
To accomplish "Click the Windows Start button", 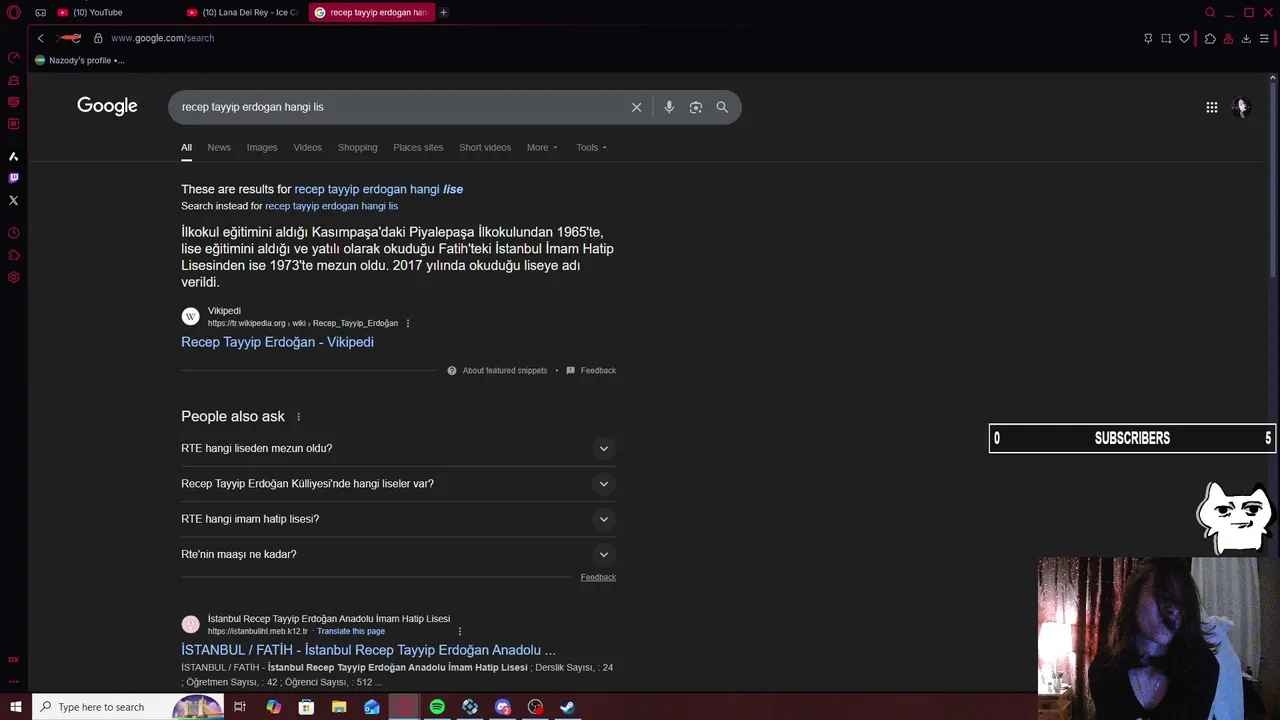I will point(15,707).
